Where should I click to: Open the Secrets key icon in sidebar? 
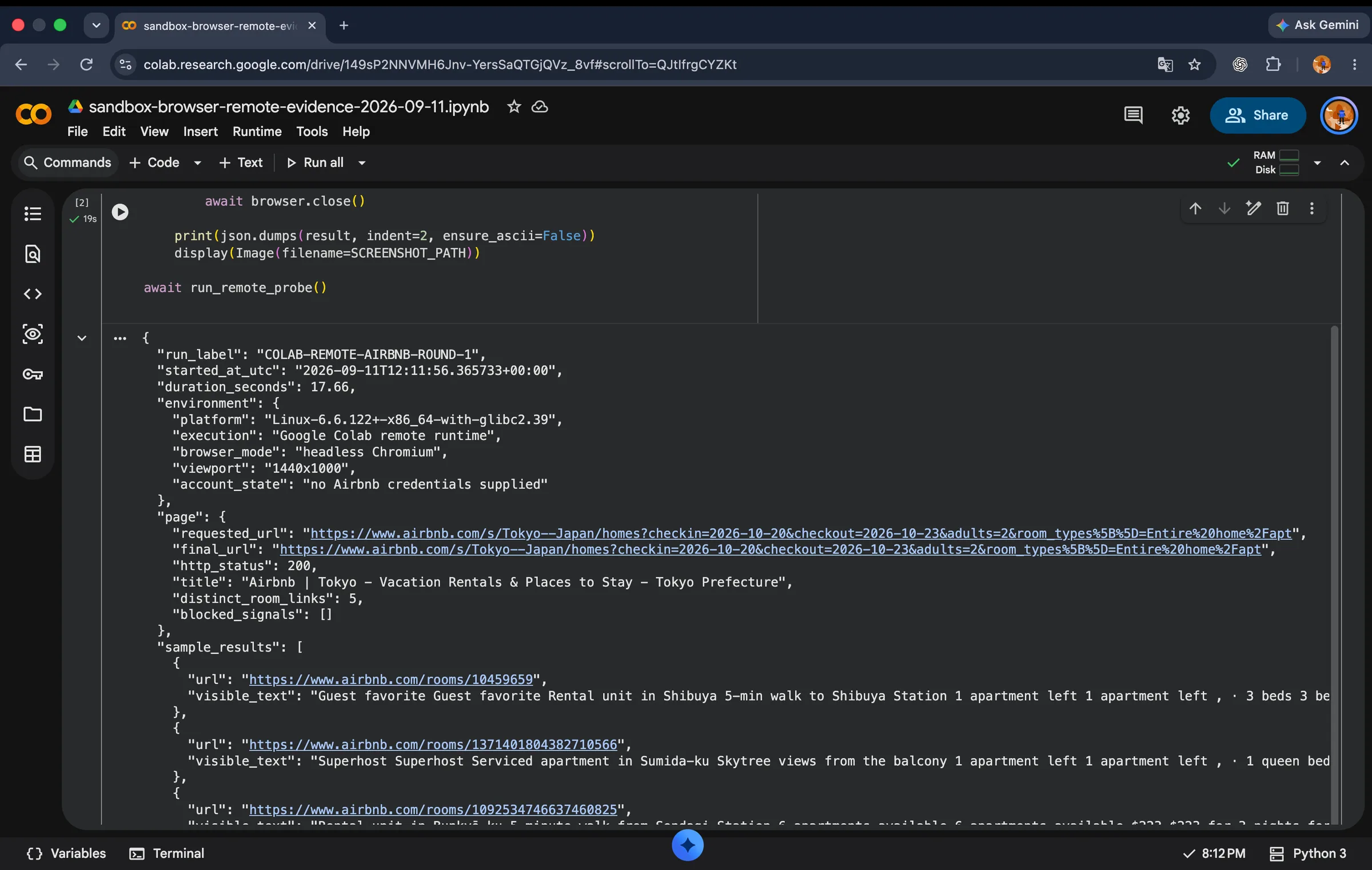coord(33,374)
